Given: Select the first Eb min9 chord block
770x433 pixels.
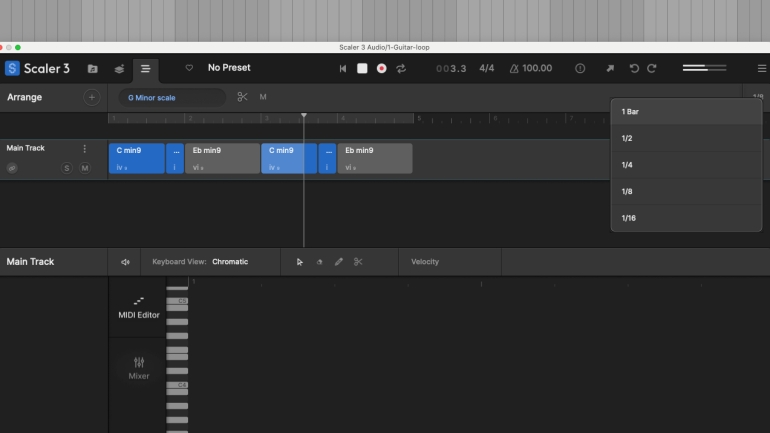Looking at the screenshot, I should click(222, 159).
